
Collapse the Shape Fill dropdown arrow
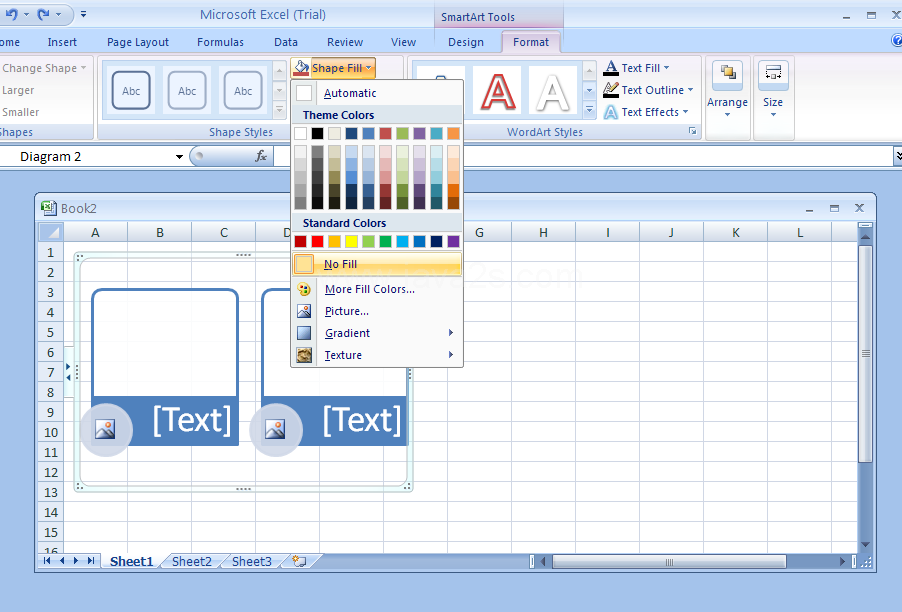coord(369,68)
